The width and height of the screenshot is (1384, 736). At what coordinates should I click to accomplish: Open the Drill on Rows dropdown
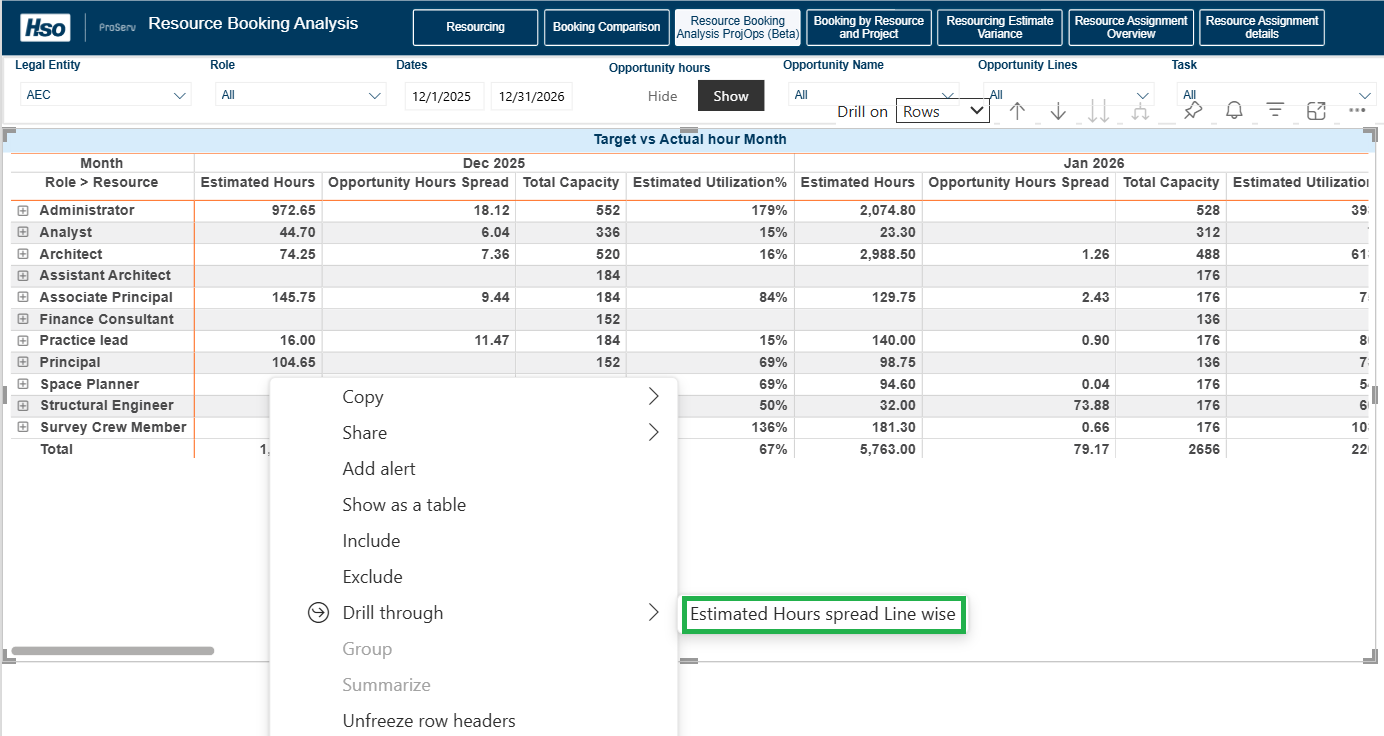click(x=942, y=111)
